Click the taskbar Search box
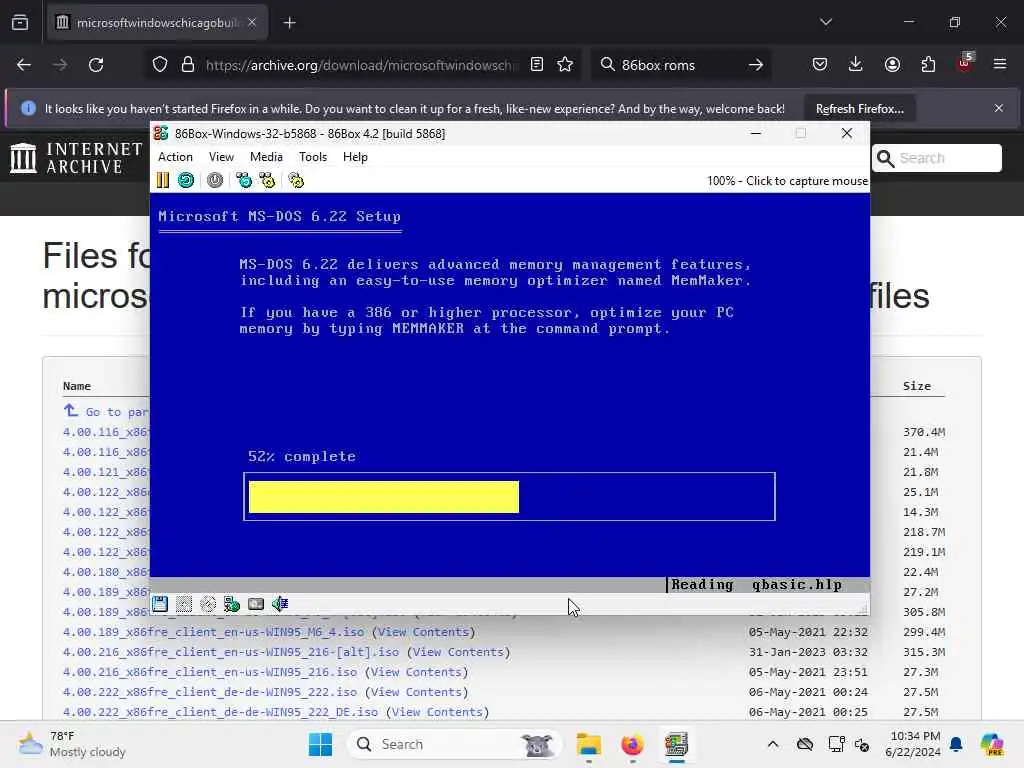1024x768 pixels. tap(455, 744)
